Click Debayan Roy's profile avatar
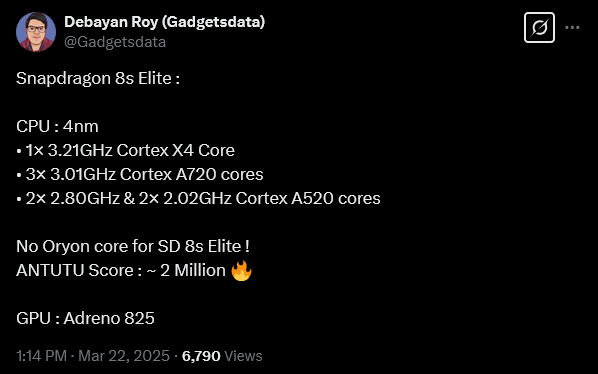Image resolution: width=598 pixels, height=374 pixels. (36, 32)
